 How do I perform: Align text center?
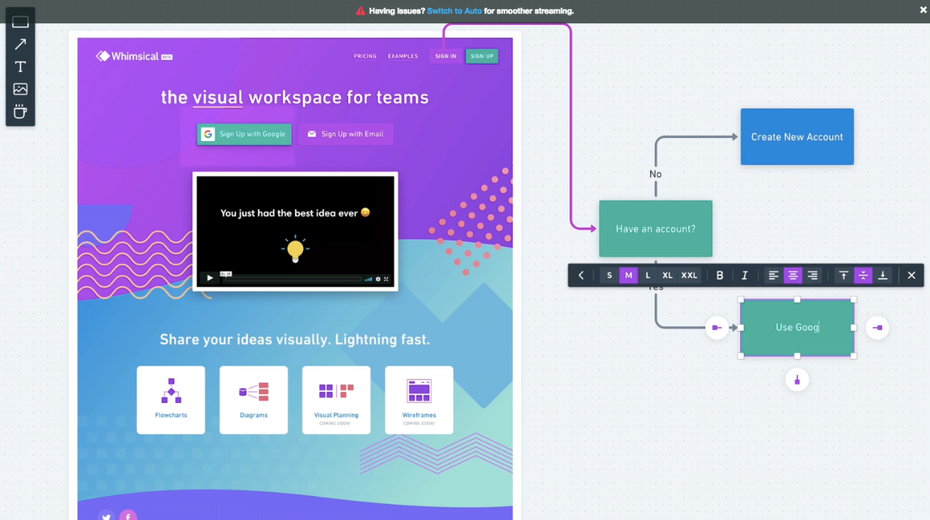(x=792, y=275)
